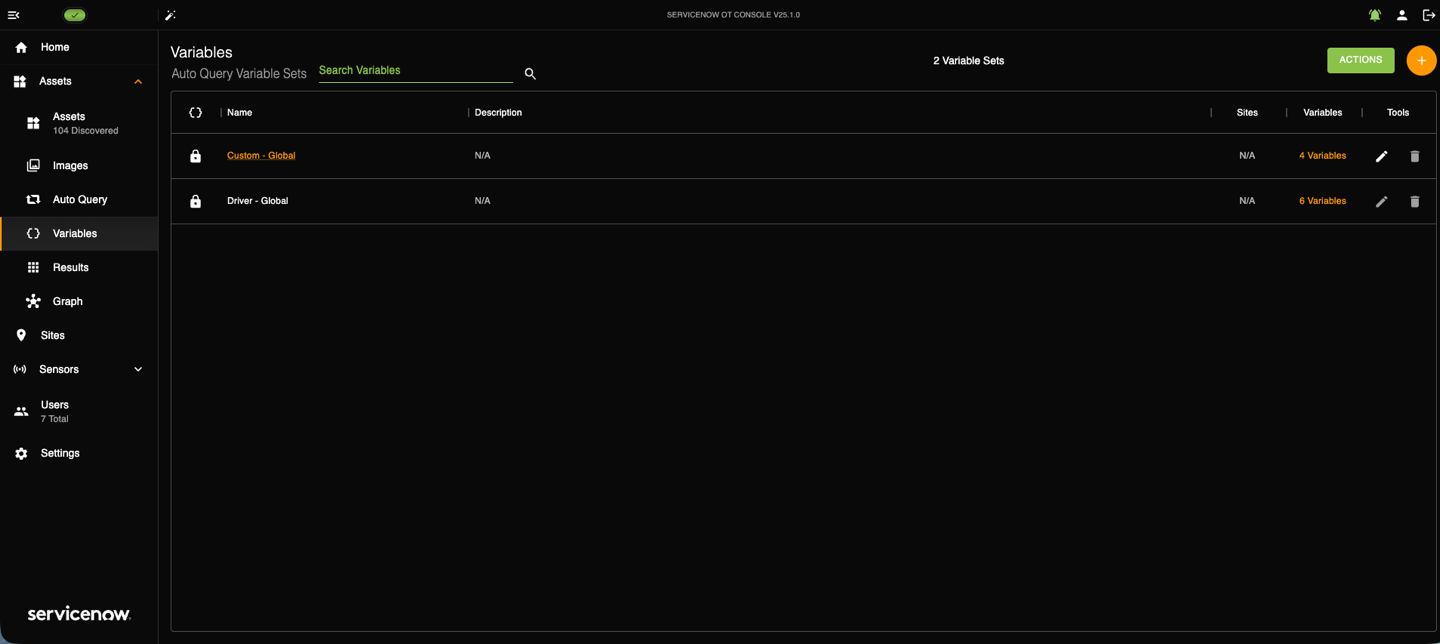Expand the Sensors section chevron
Image resolution: width=1440 pixels, height=644 pixels.
(138, 370)
